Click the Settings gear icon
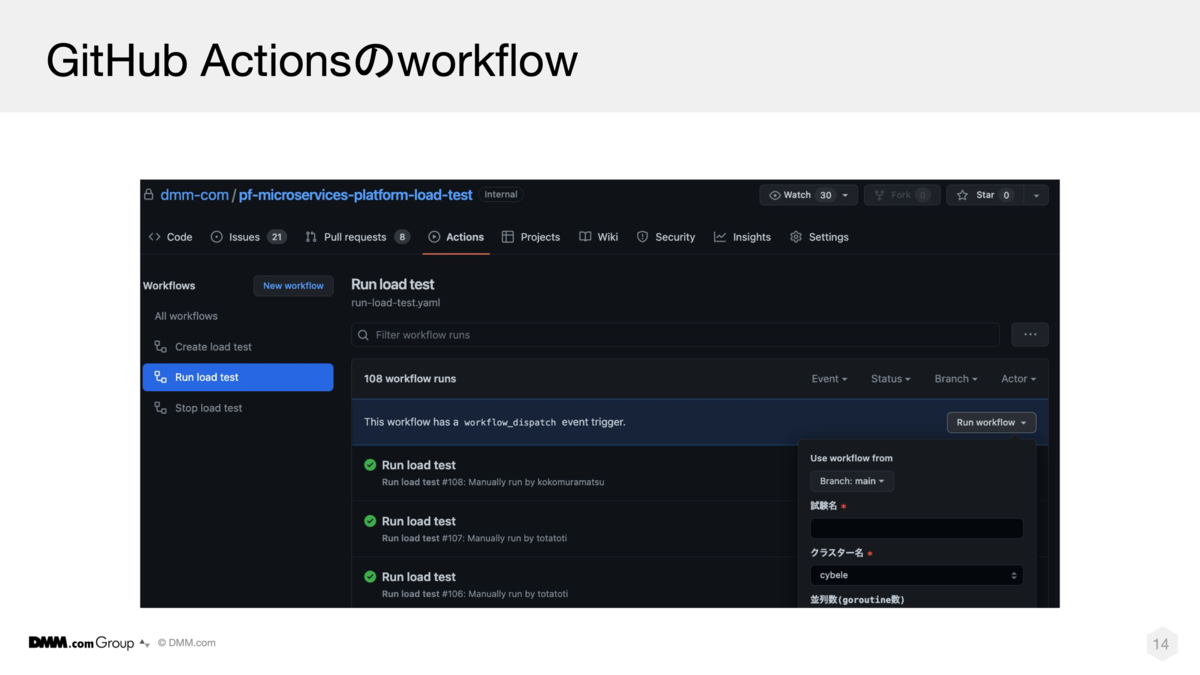Viewport: 1200px width, 675px height. (x=796, y=237)
